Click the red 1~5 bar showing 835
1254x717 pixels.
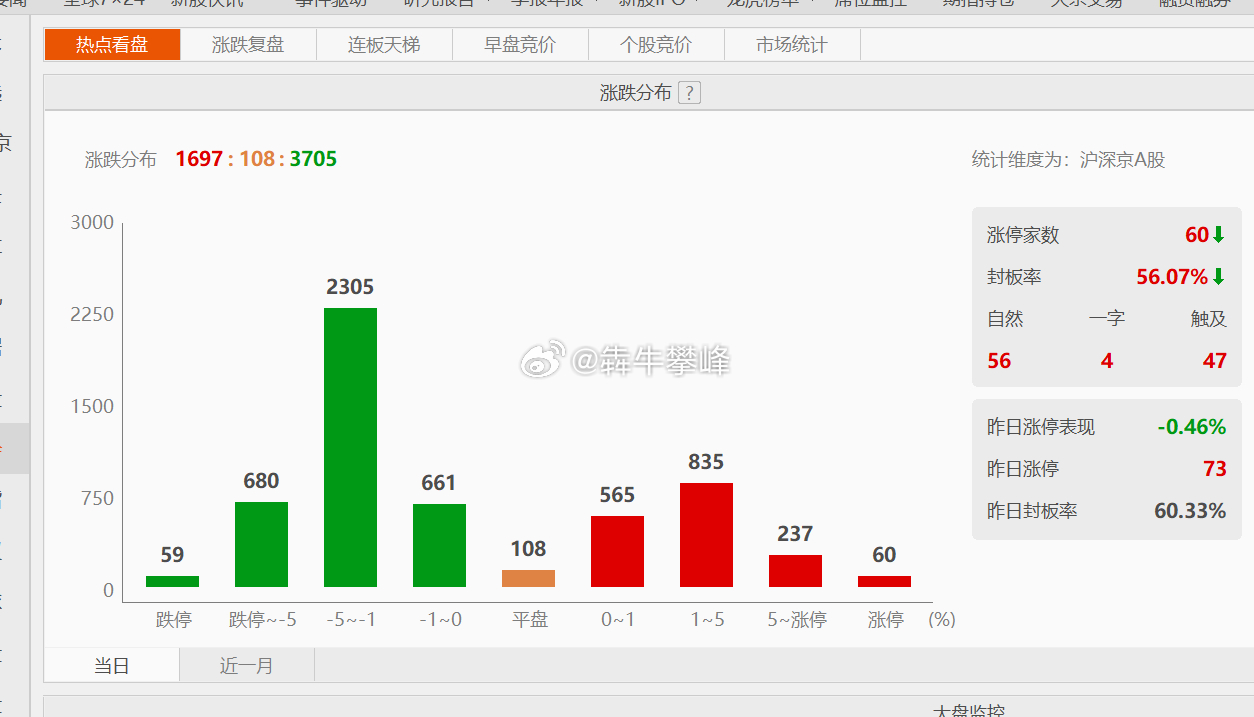706,535
